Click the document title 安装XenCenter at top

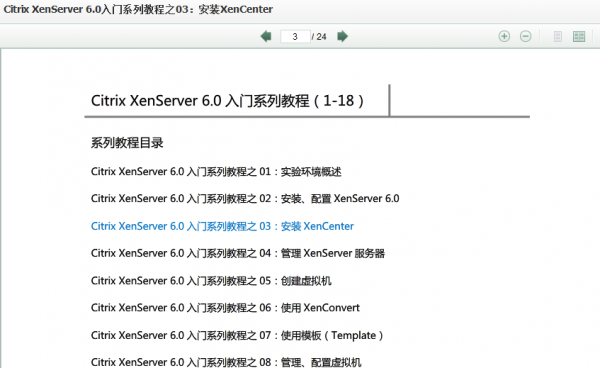point(138,9)
